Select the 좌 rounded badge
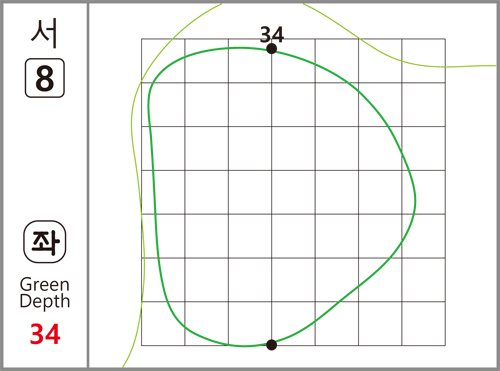Viewport: 500px width, 371px height. 45,242
